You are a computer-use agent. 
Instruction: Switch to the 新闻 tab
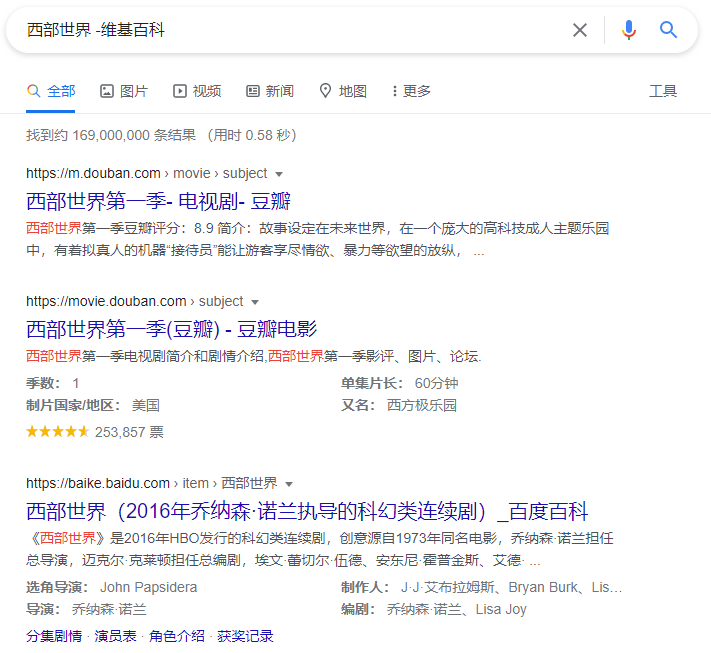coord(270,91)
